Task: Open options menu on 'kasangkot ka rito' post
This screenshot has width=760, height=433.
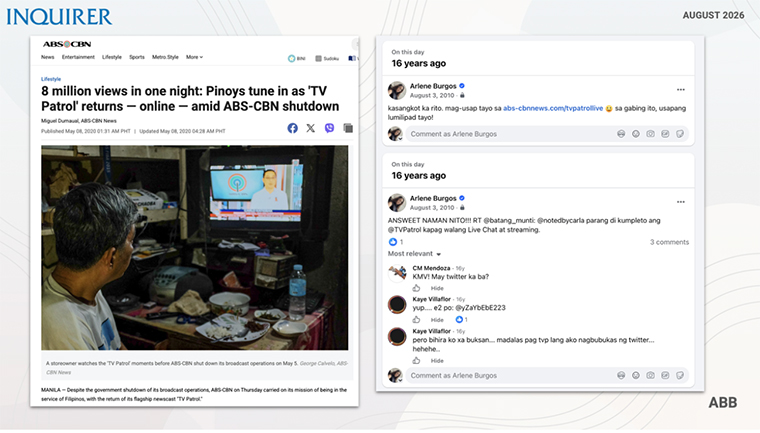Action: pyautogui.click(x=681, y=90)
